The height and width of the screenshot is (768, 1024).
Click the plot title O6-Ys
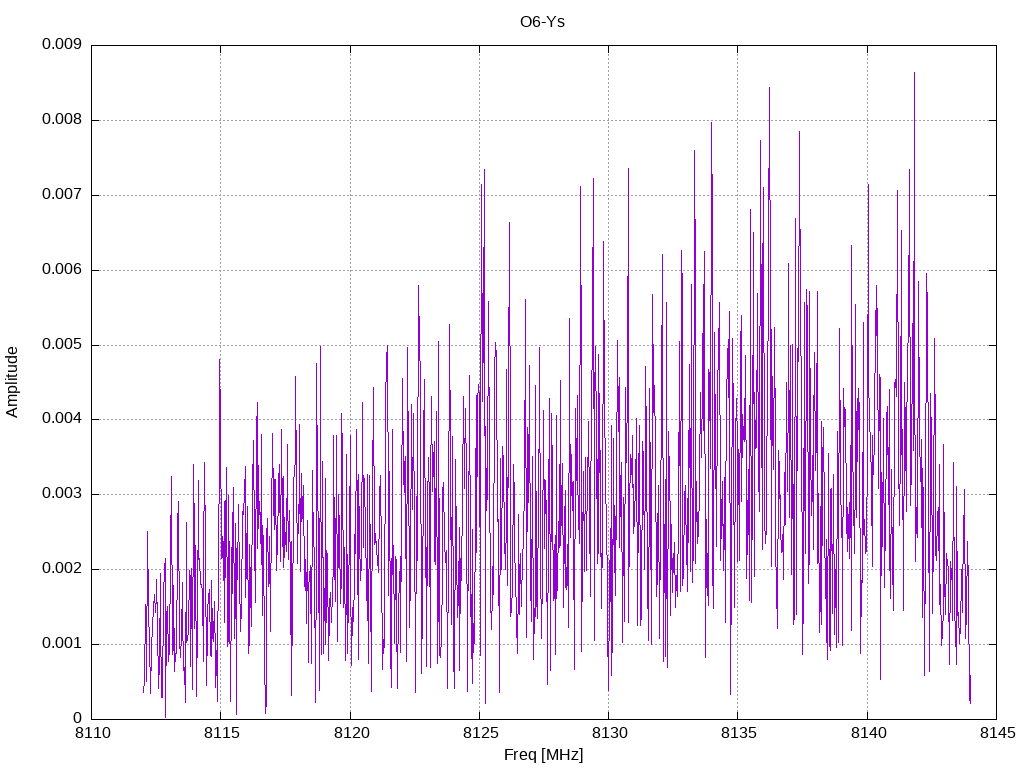pyautogui.click(x=542, y=22)
